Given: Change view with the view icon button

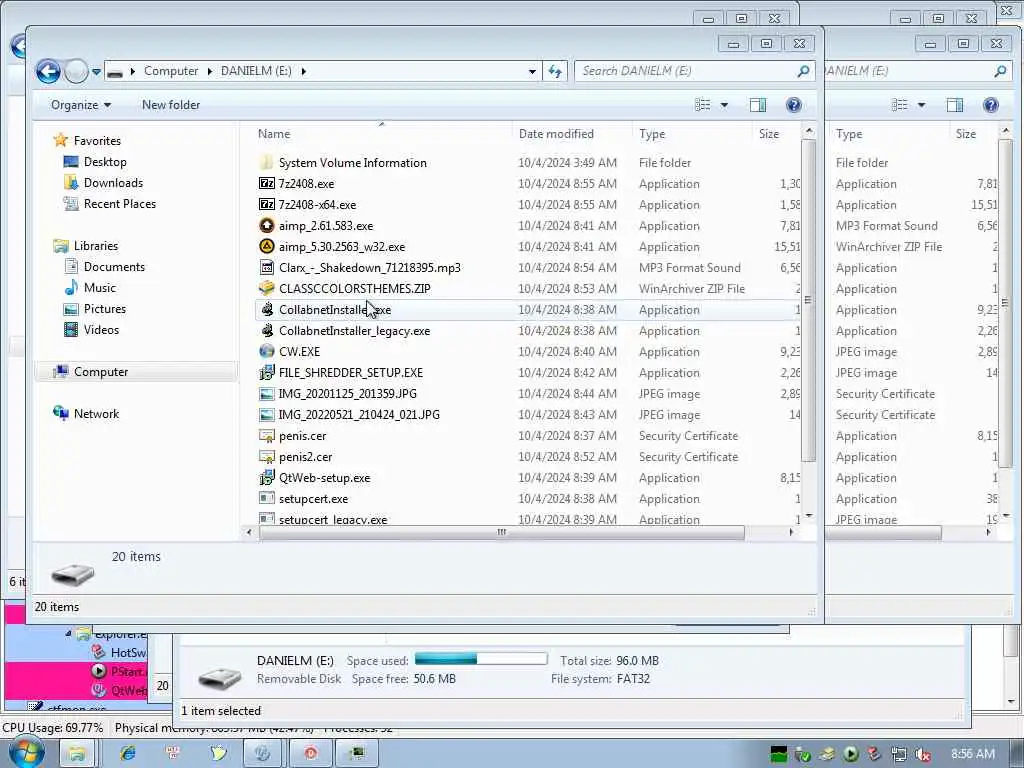Looking at the screenshot, I should tap(703, 105).
